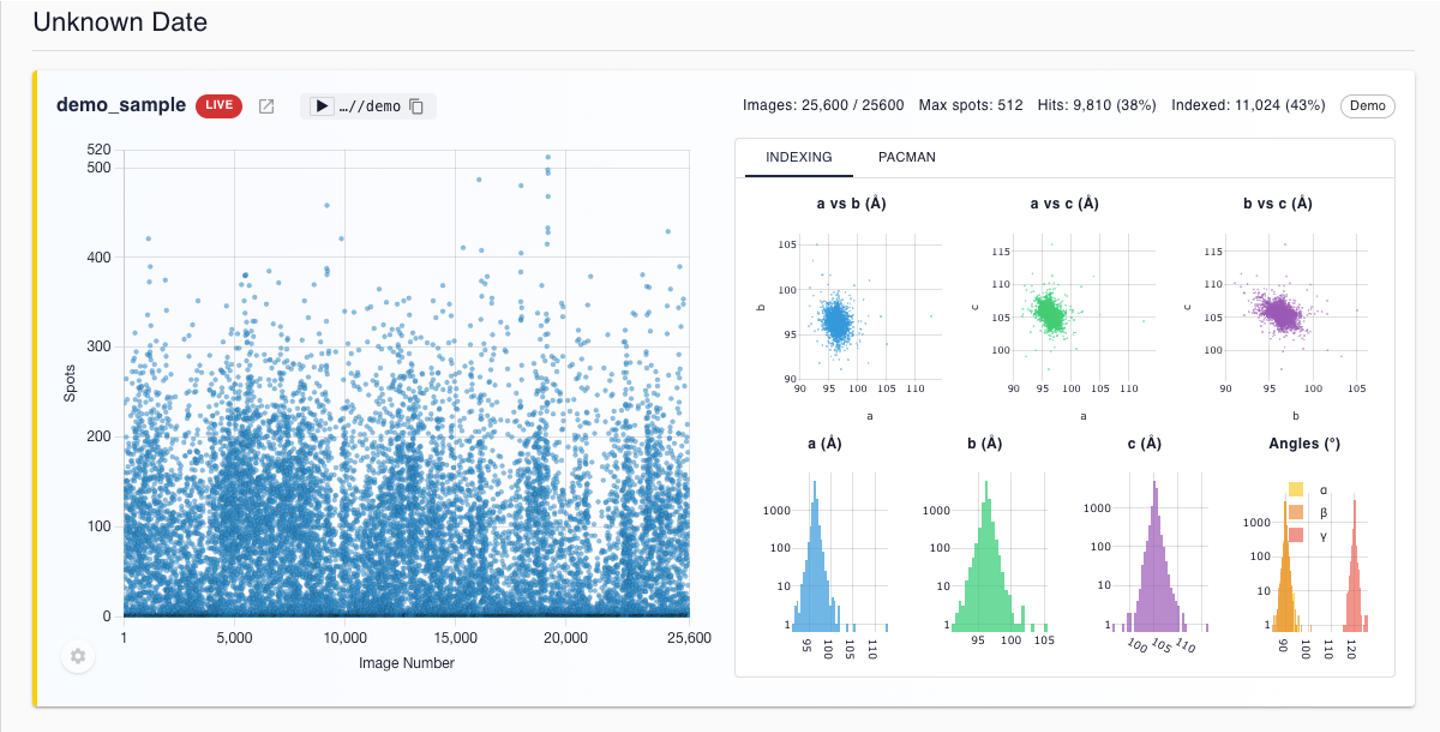1440x732 pixels.
Task: Click the 'a (Å)' histogram
Action: (x=838, y=550)
